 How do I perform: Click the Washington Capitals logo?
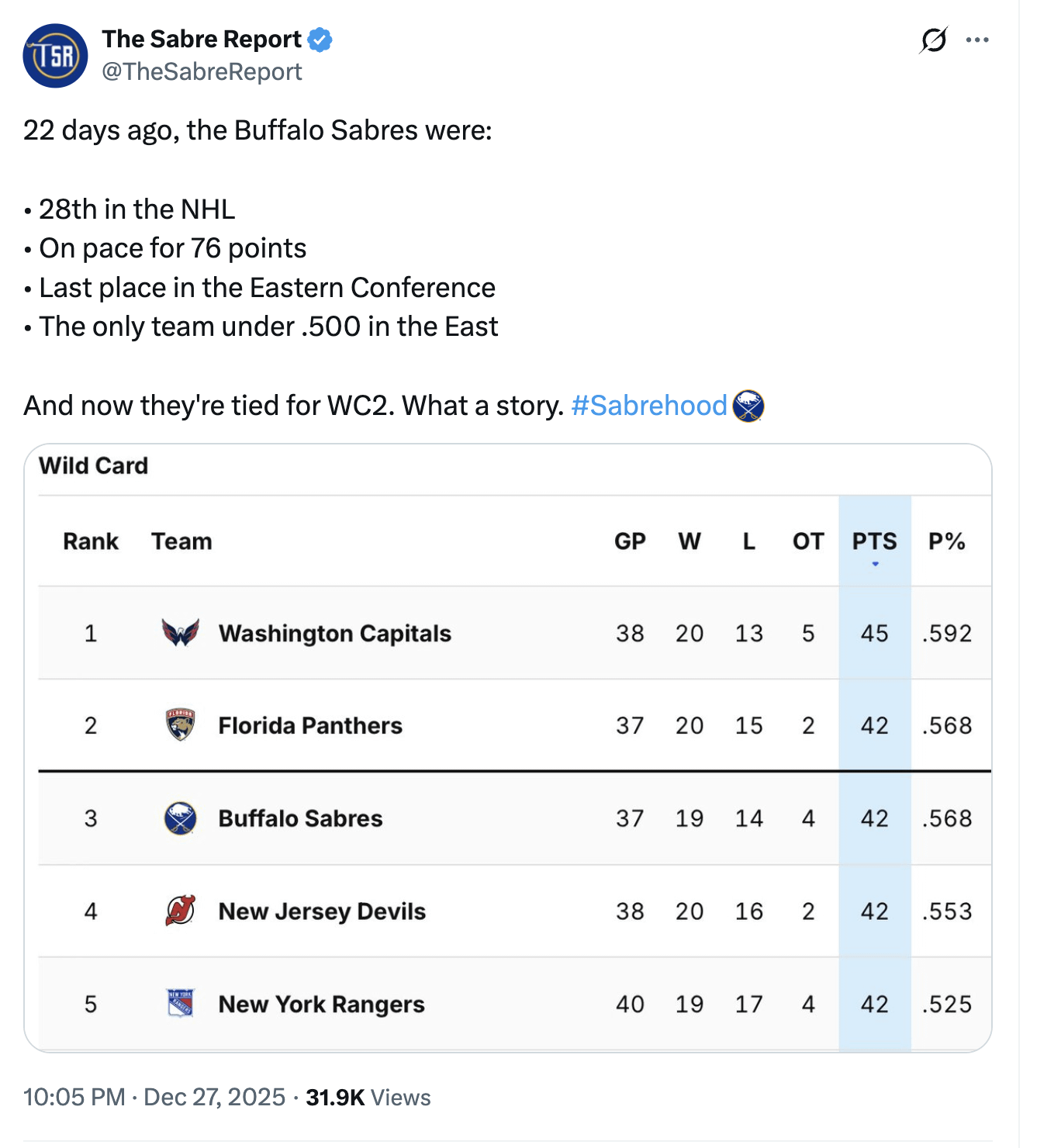click(181, 633)
